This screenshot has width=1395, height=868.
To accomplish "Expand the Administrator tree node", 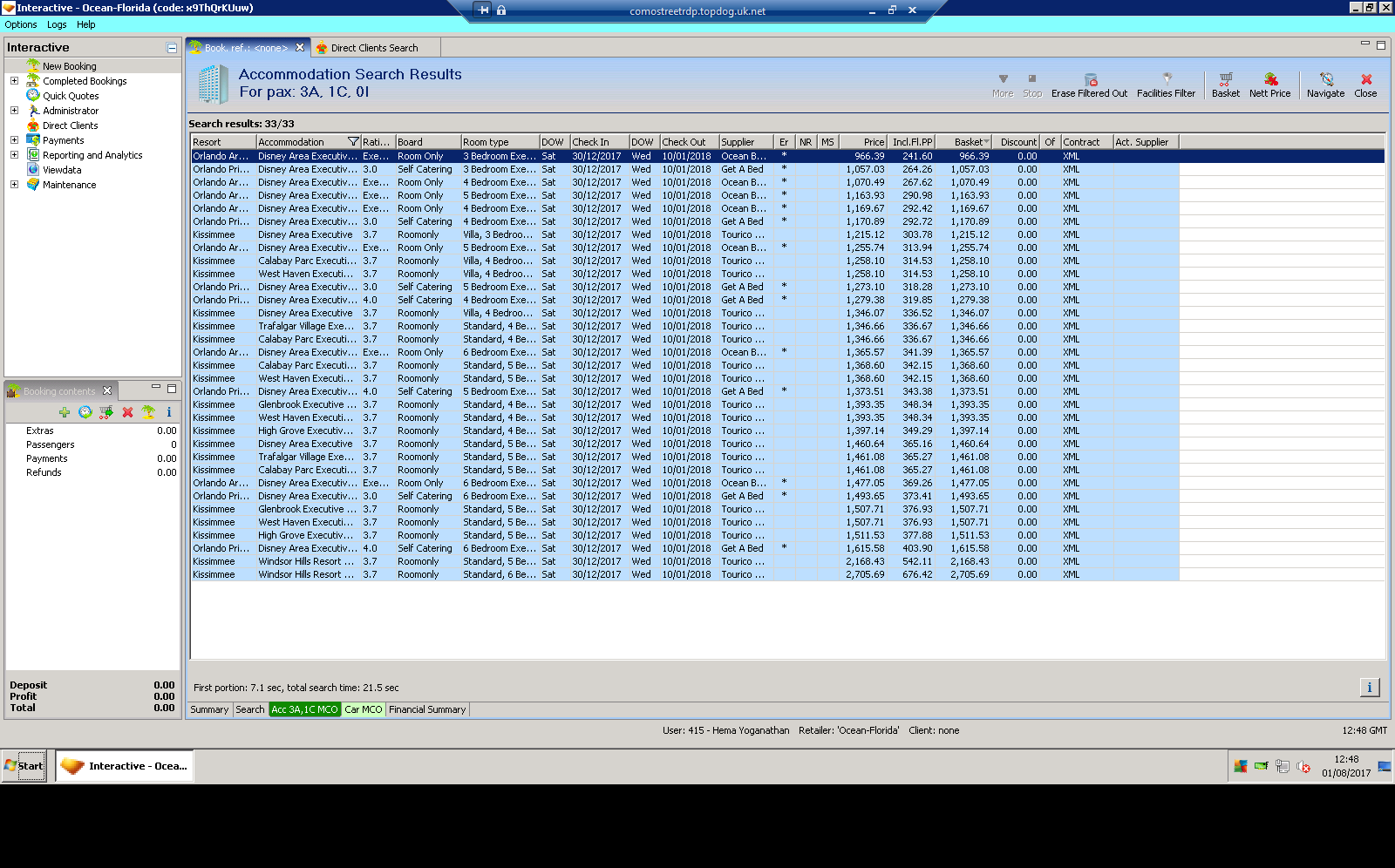I will click(14, 111).
